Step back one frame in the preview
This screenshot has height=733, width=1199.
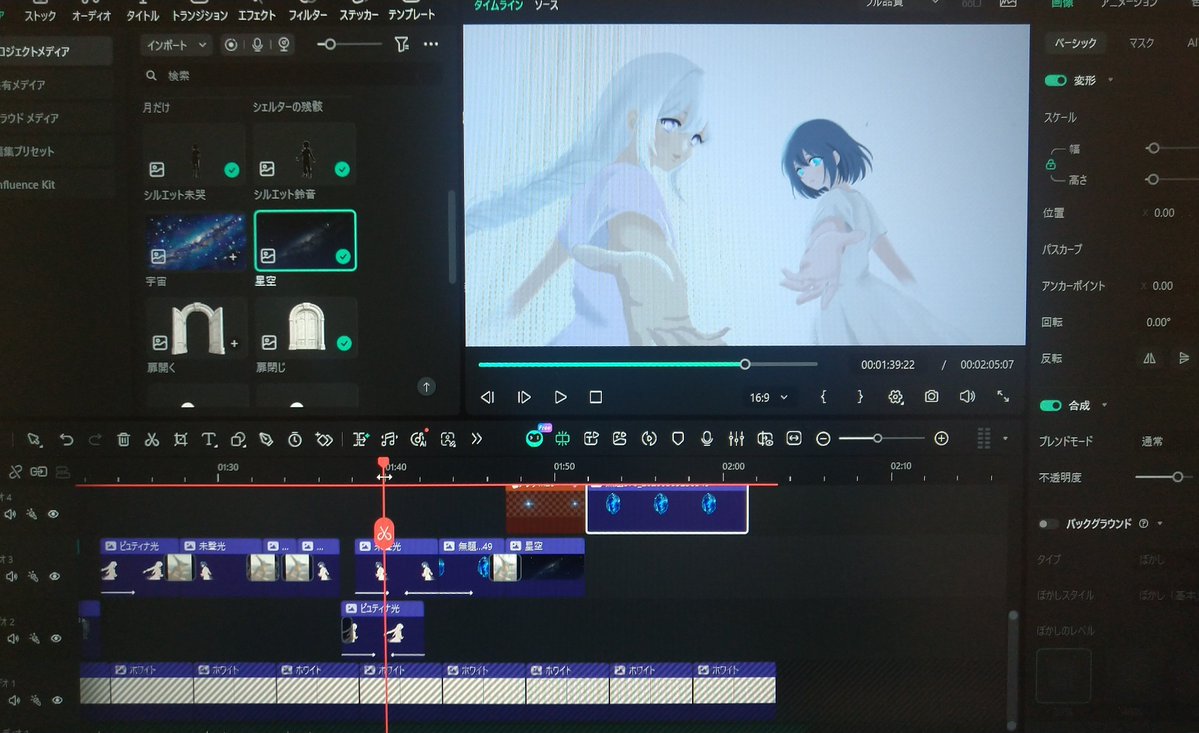[487, 397]
